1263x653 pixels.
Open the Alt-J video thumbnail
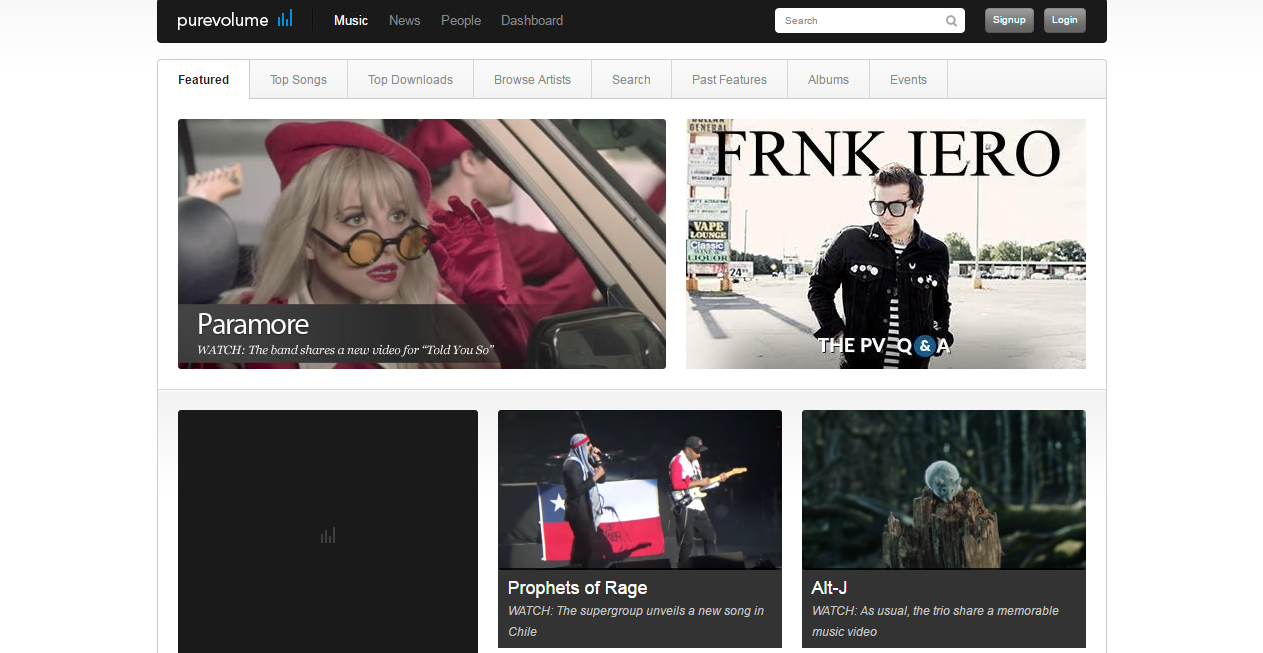pyautogui.click(x=944, y=490)
